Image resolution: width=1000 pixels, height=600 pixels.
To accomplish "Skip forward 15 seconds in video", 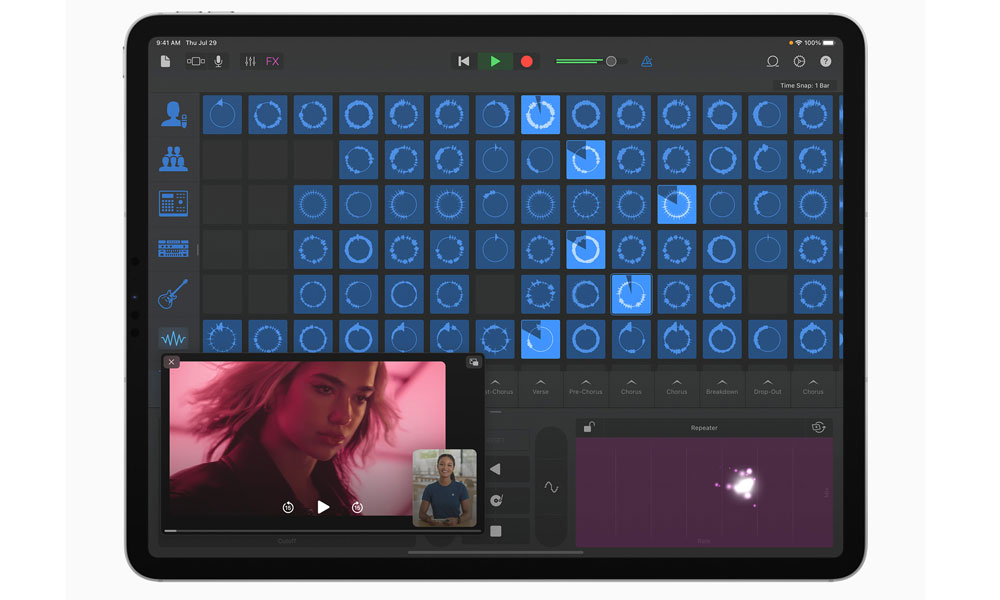I will [x=357, y=508].
